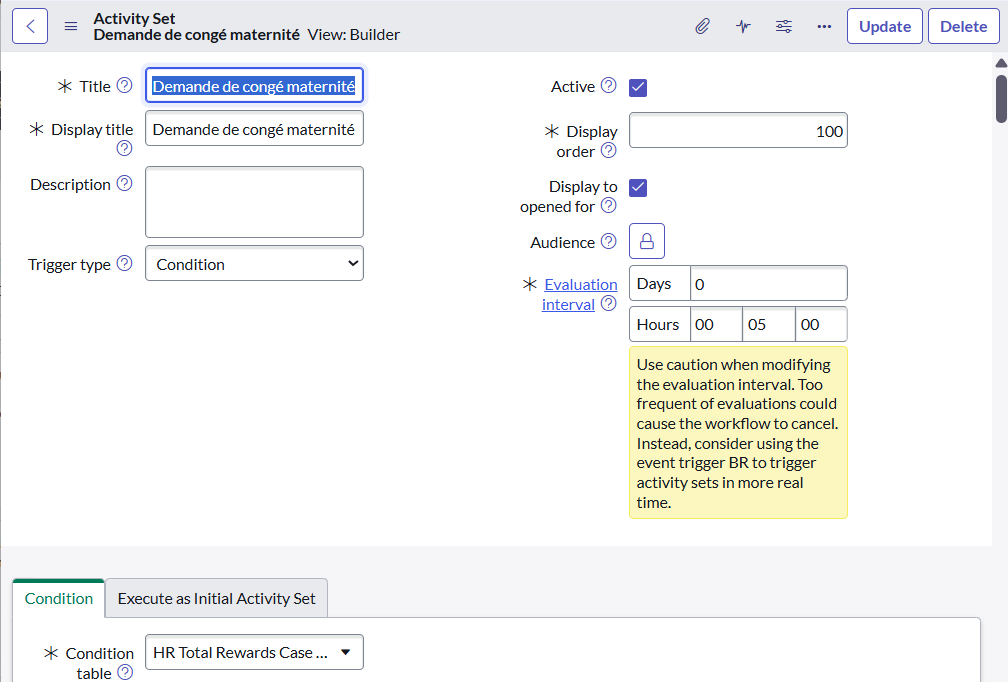Unlock the Audience field with the lock icon

point(647,241)
